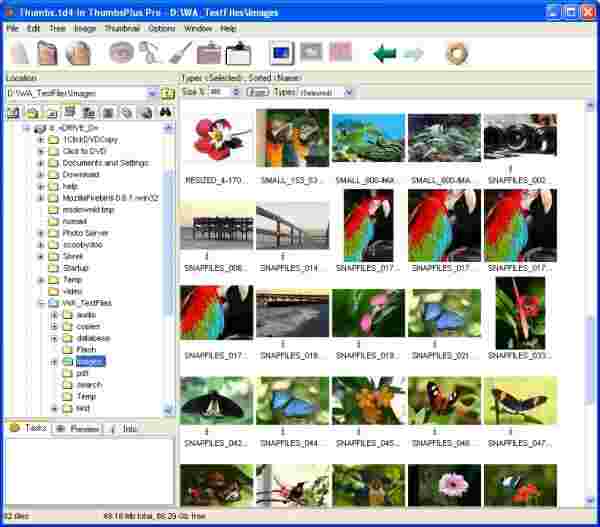The width and height of the screenshot is (600, 527).
Task: Open the Thumbnail menu
Action: pos(122,29)
